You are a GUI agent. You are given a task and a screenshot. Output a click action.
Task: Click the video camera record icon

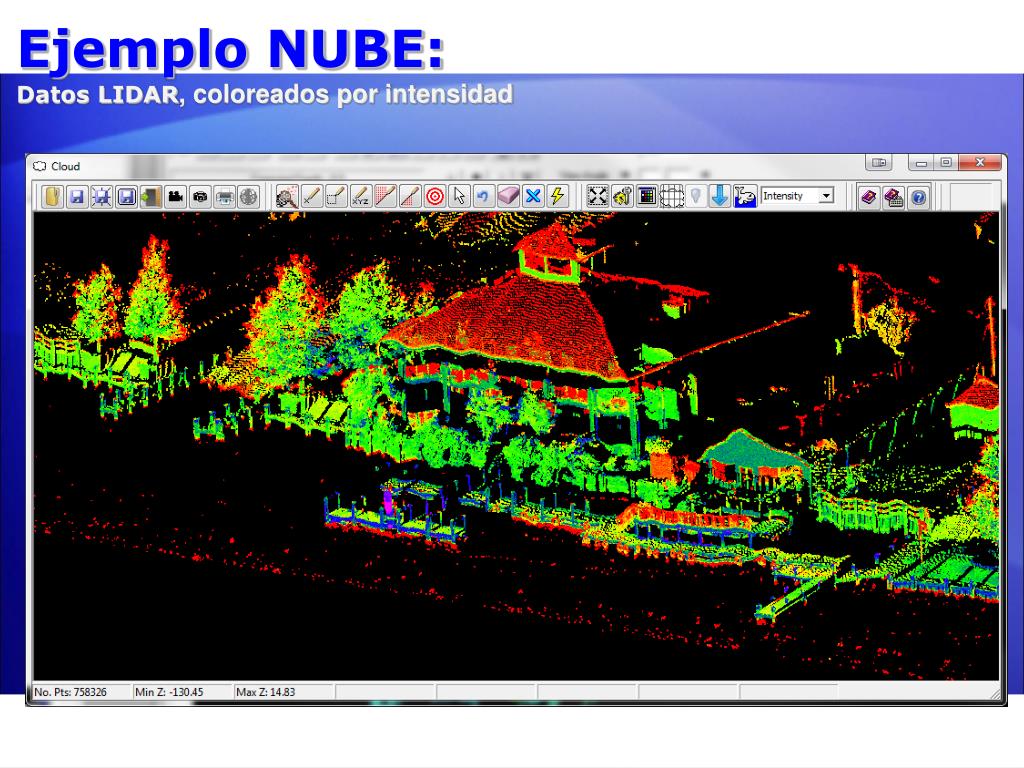click(x=175, y=197)
